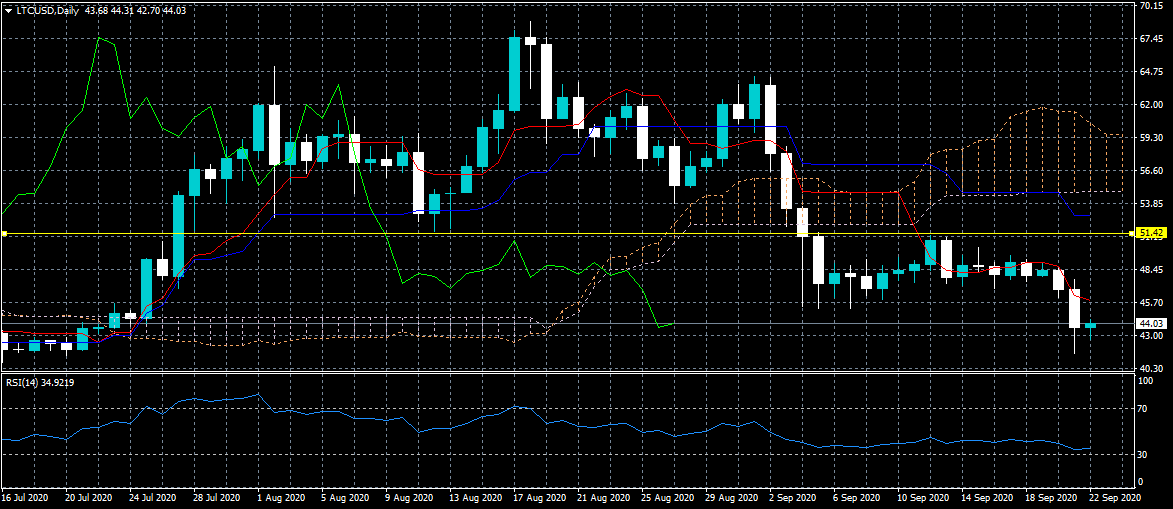The width and height of the screenshot is (1173, 509).
Task: Select the yellow horizontal line at 51.42
Action: (x=569, y=234)
